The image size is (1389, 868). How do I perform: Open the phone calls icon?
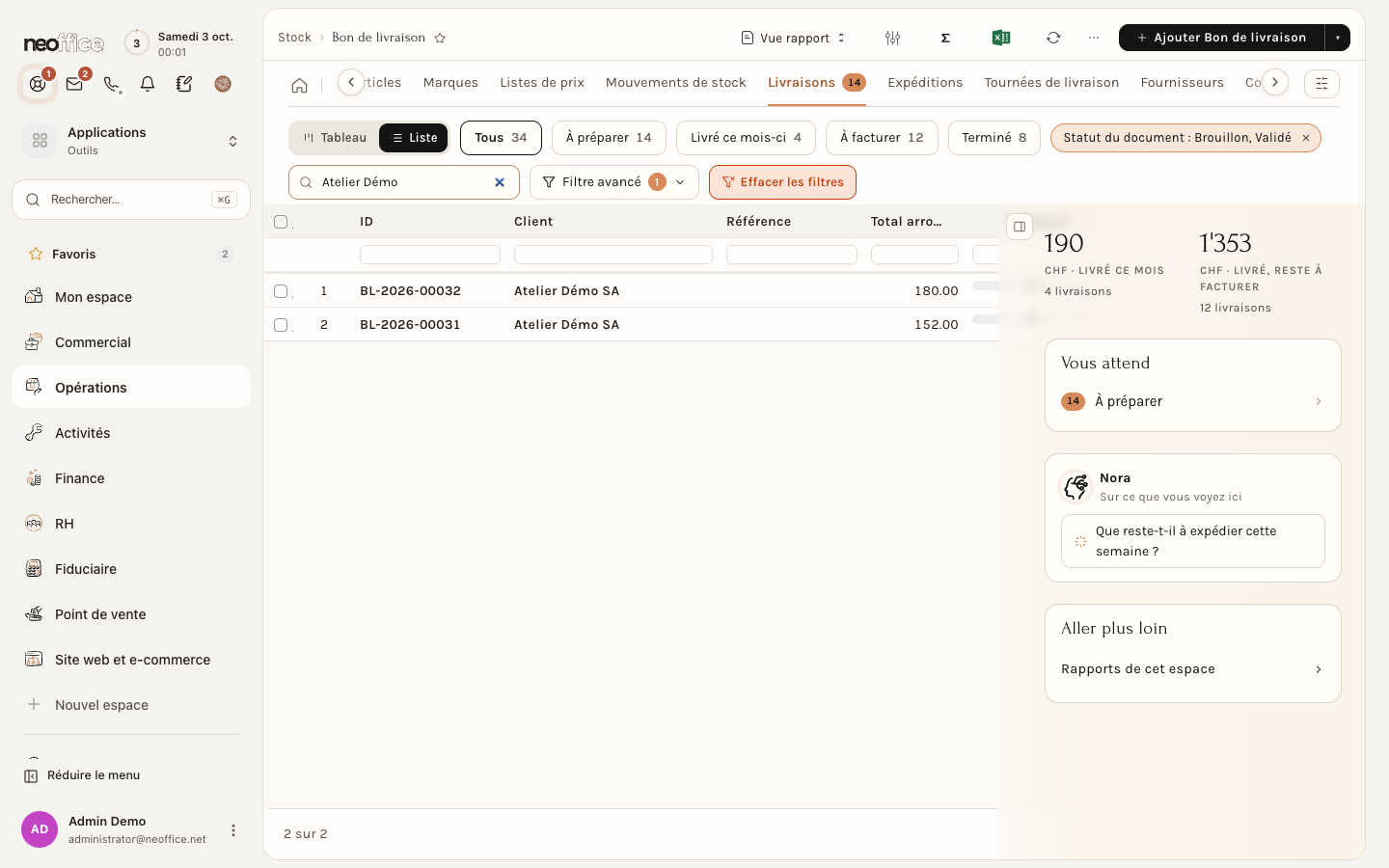[x=112, y=84]
